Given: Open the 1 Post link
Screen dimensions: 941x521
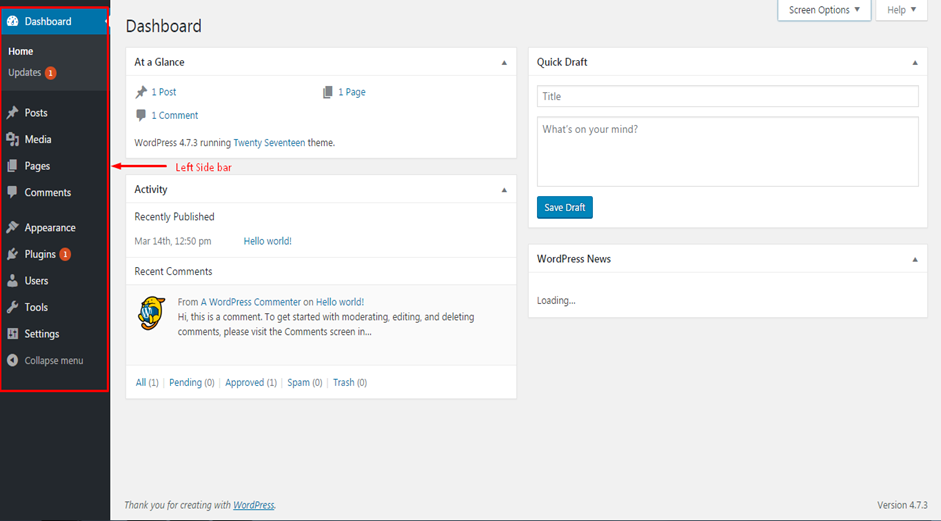Looking at the screenshot, I should [x=164, y=92].
